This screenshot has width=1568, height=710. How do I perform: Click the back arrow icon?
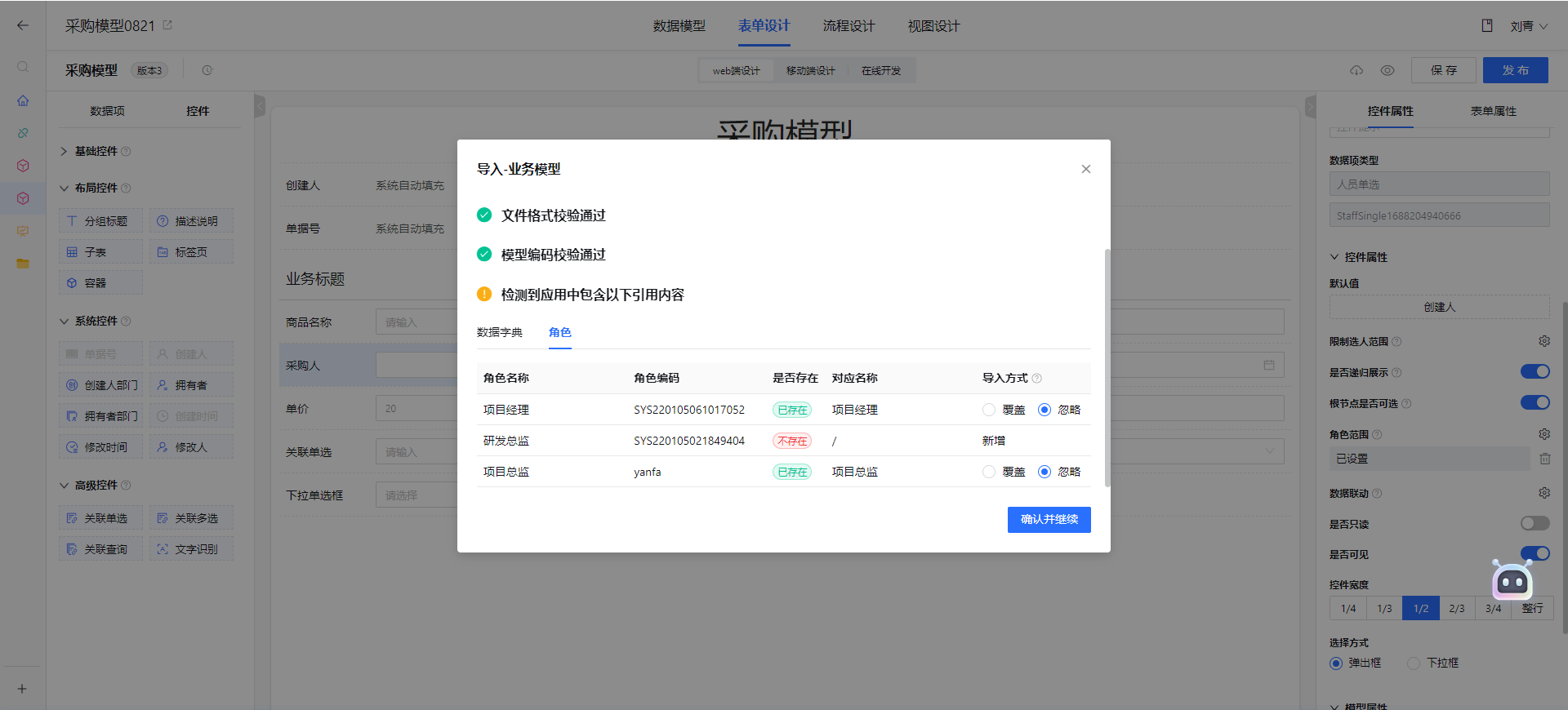click(x=23, y=25)
